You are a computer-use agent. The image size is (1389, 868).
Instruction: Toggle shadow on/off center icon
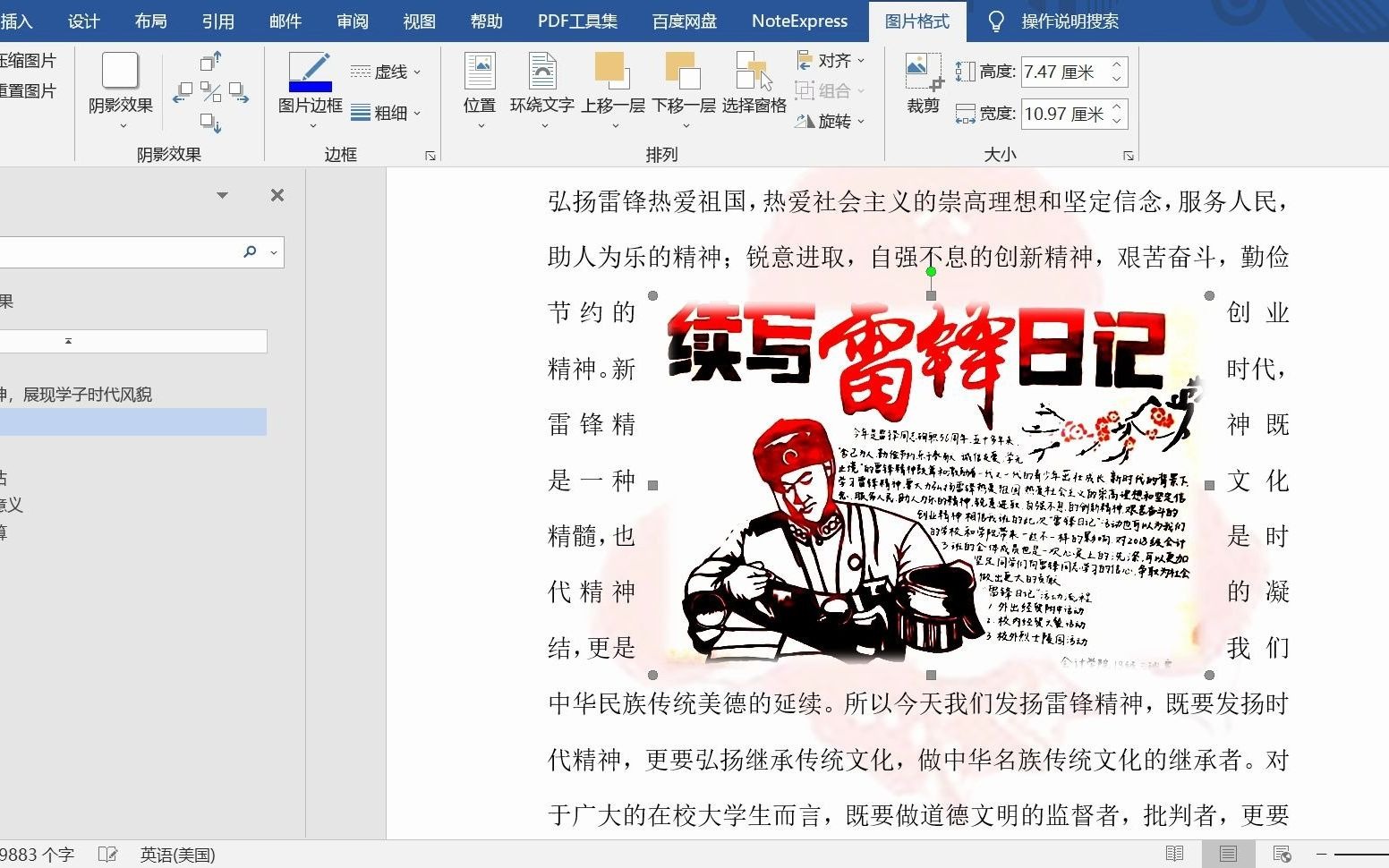point(211,92)
